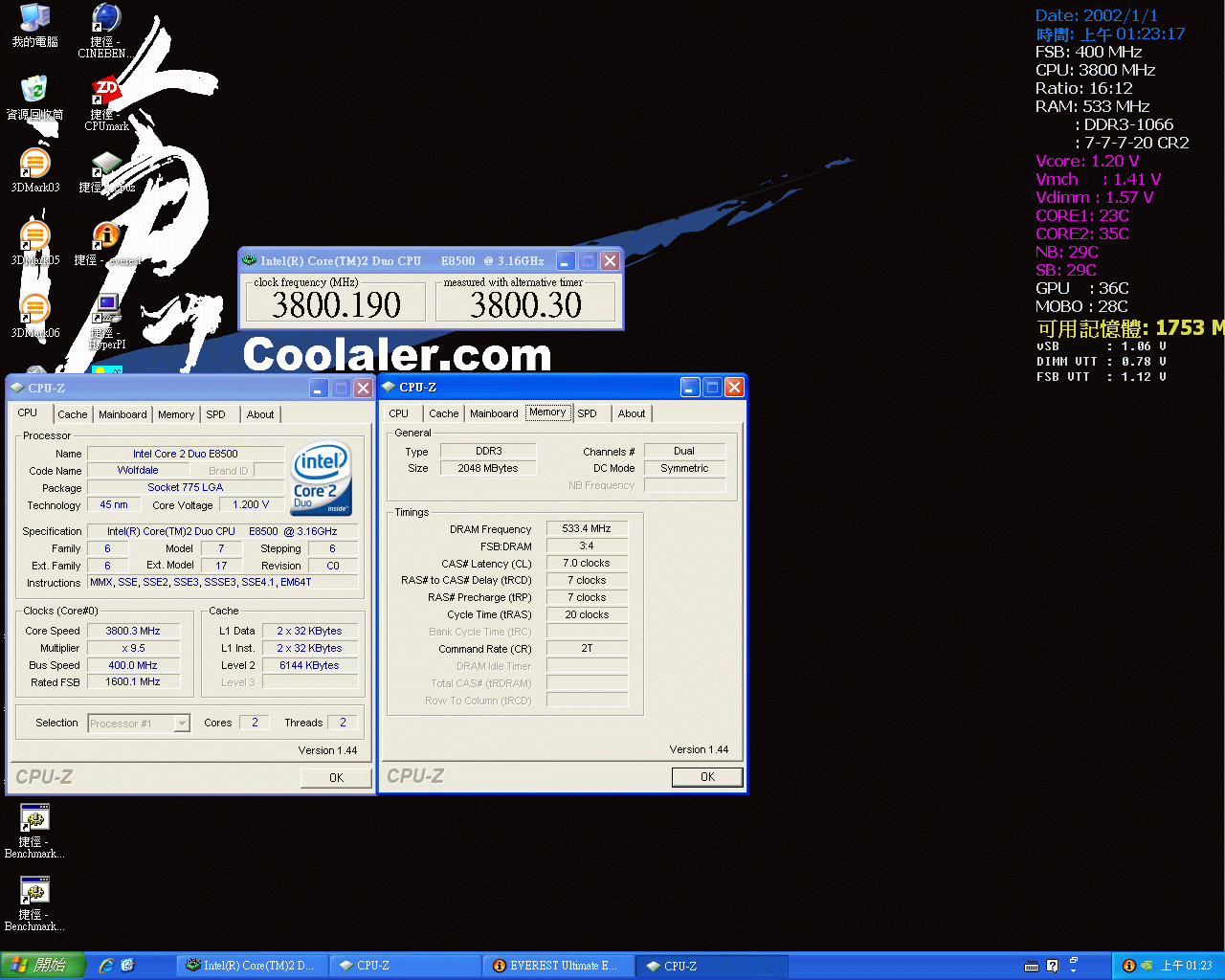Click the chip icon in Intel clock window title
Viewport: 1225px width, 980px height.
(250, 260)
